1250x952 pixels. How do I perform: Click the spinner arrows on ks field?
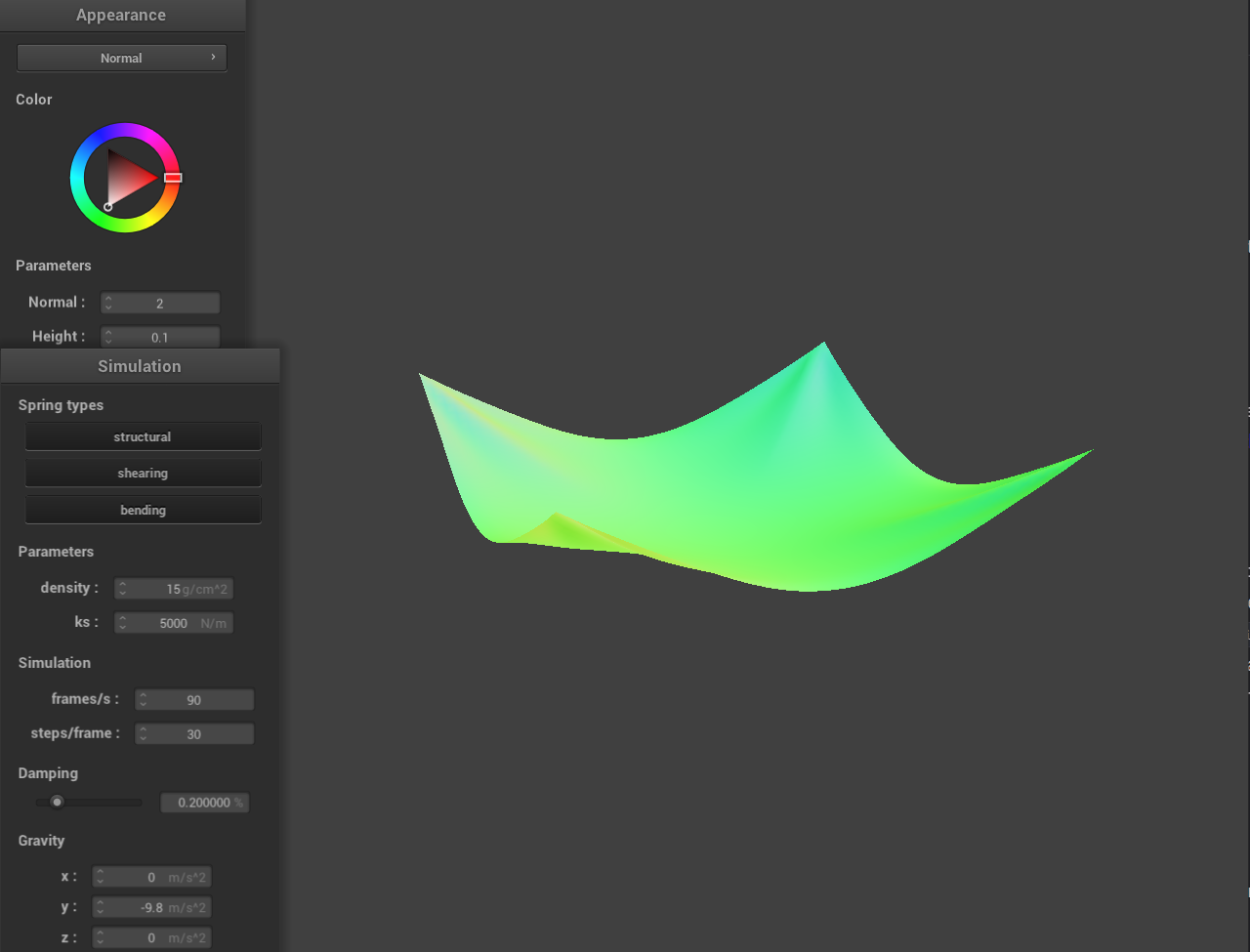tap(123, 623)
